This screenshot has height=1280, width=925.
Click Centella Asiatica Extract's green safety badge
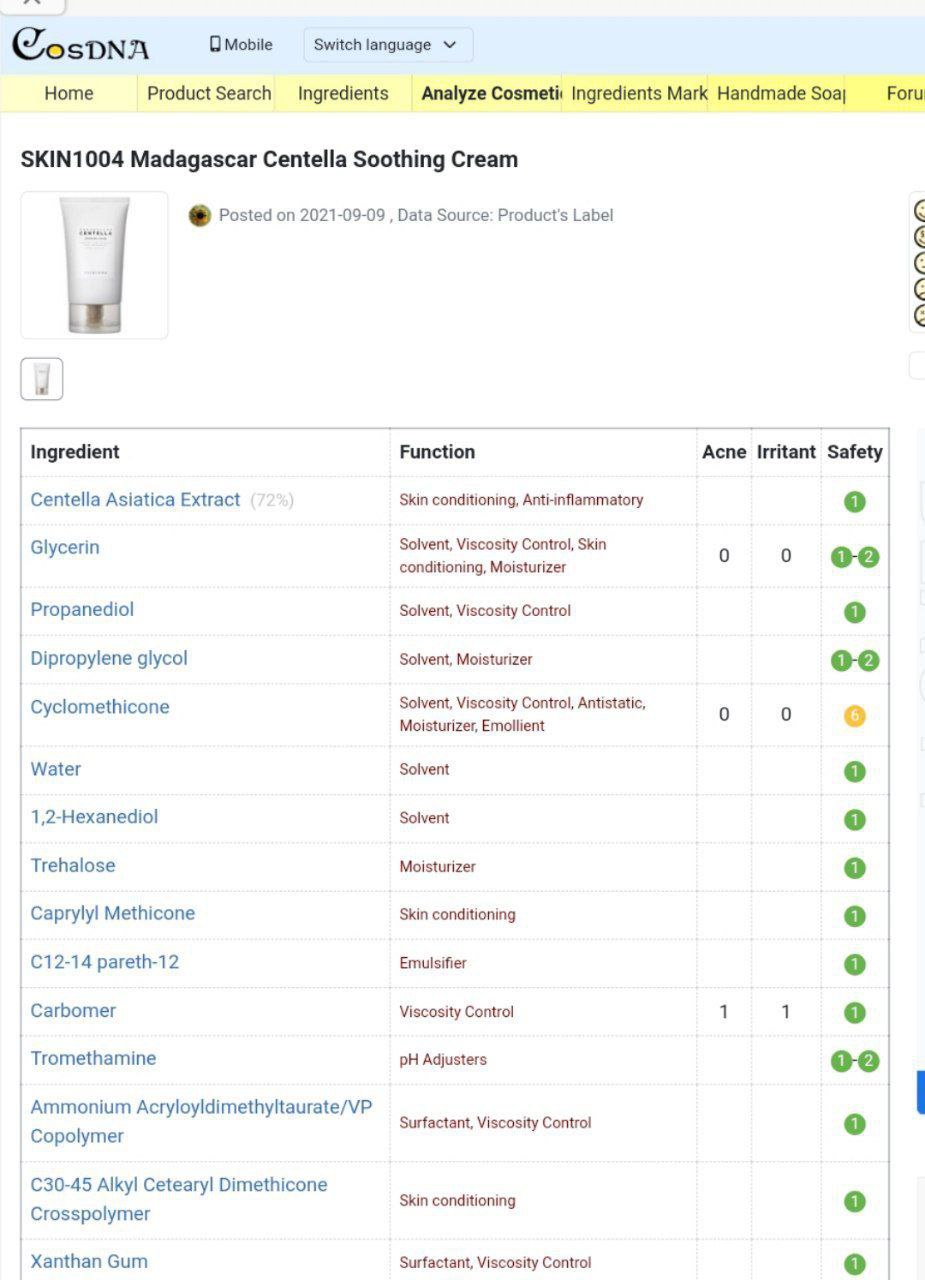click(x=854, y=501)
